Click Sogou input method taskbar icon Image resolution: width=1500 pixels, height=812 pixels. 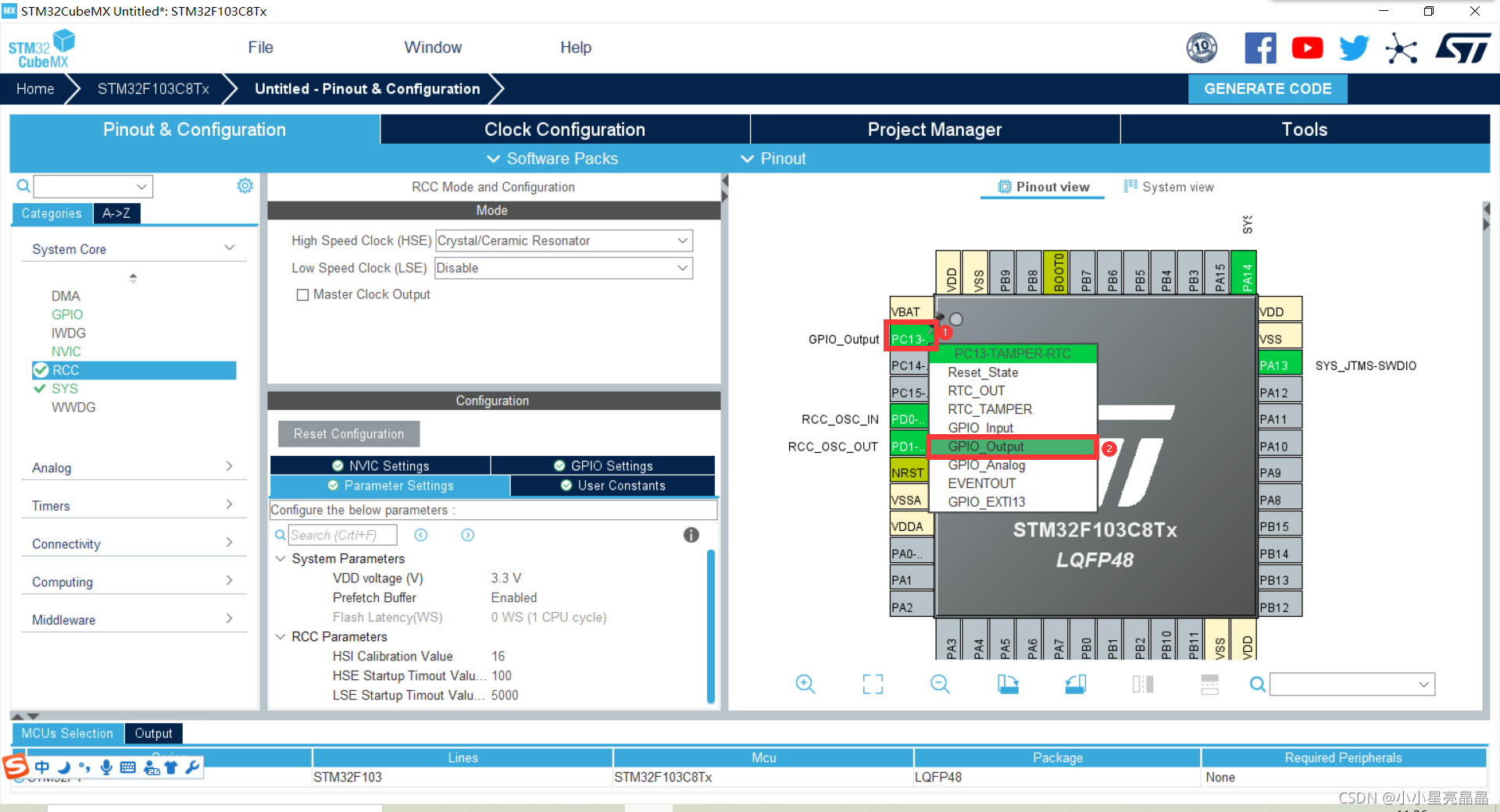[x=15, y=767]
